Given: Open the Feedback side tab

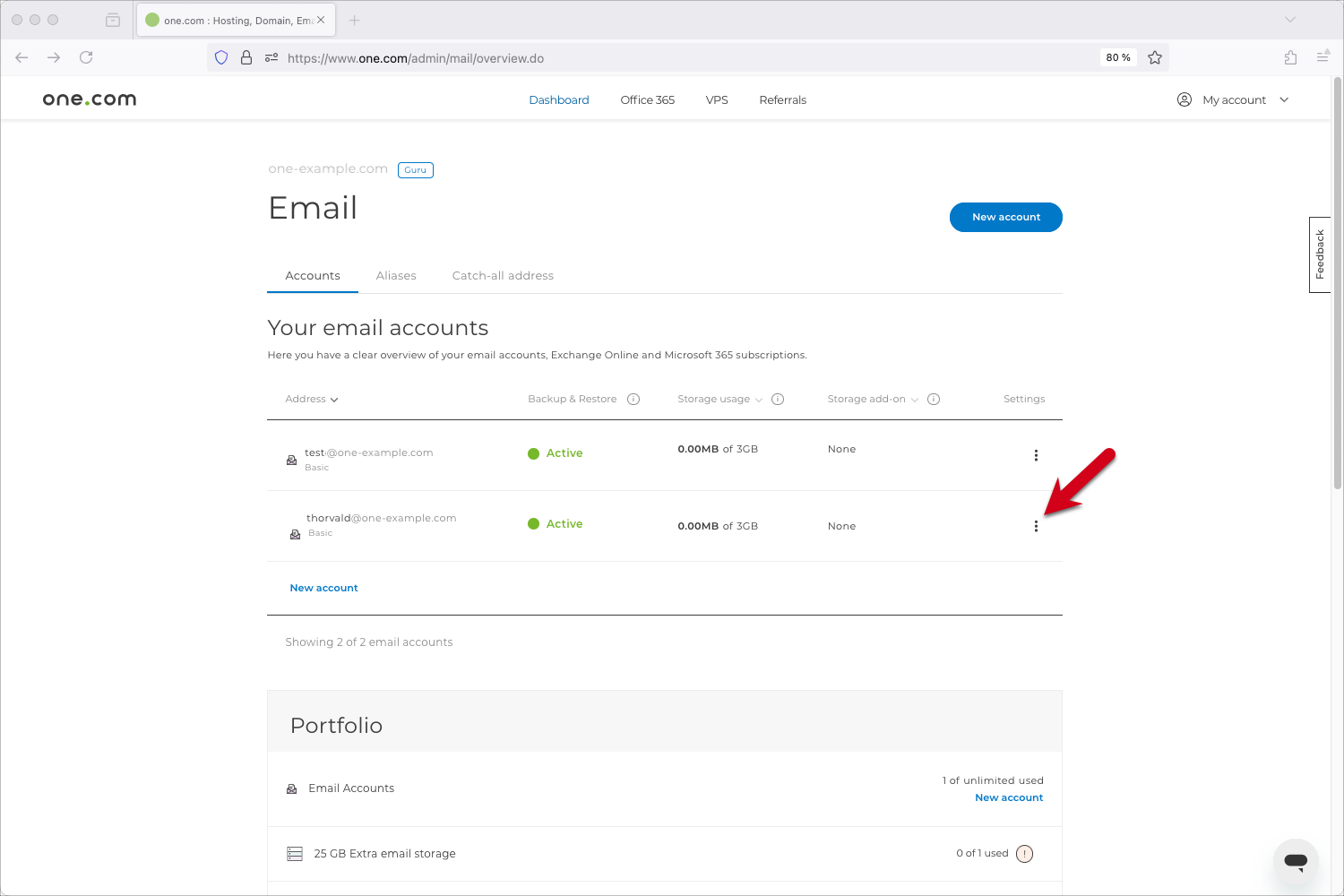Looking at the screenshot, I should pos(1320,254).
